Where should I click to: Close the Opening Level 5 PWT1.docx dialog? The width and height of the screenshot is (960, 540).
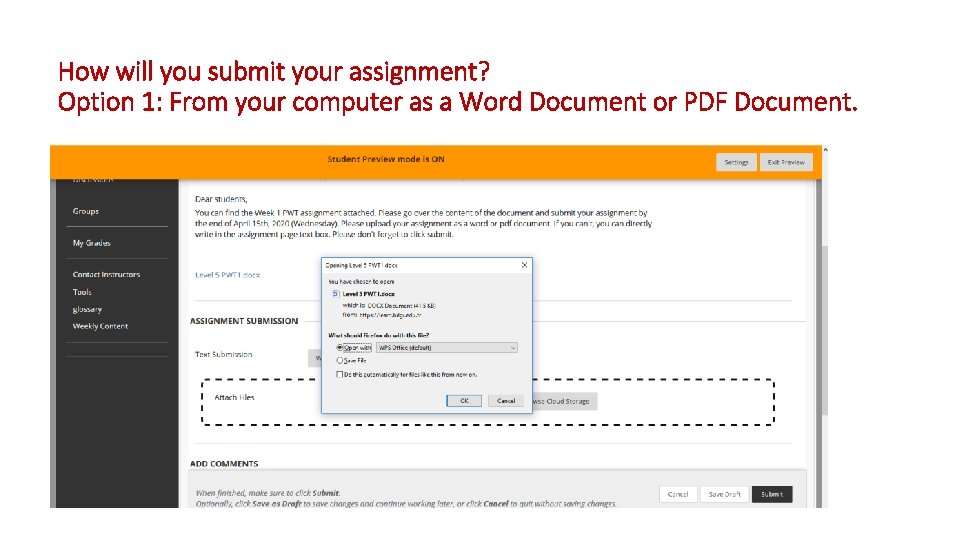524,265
